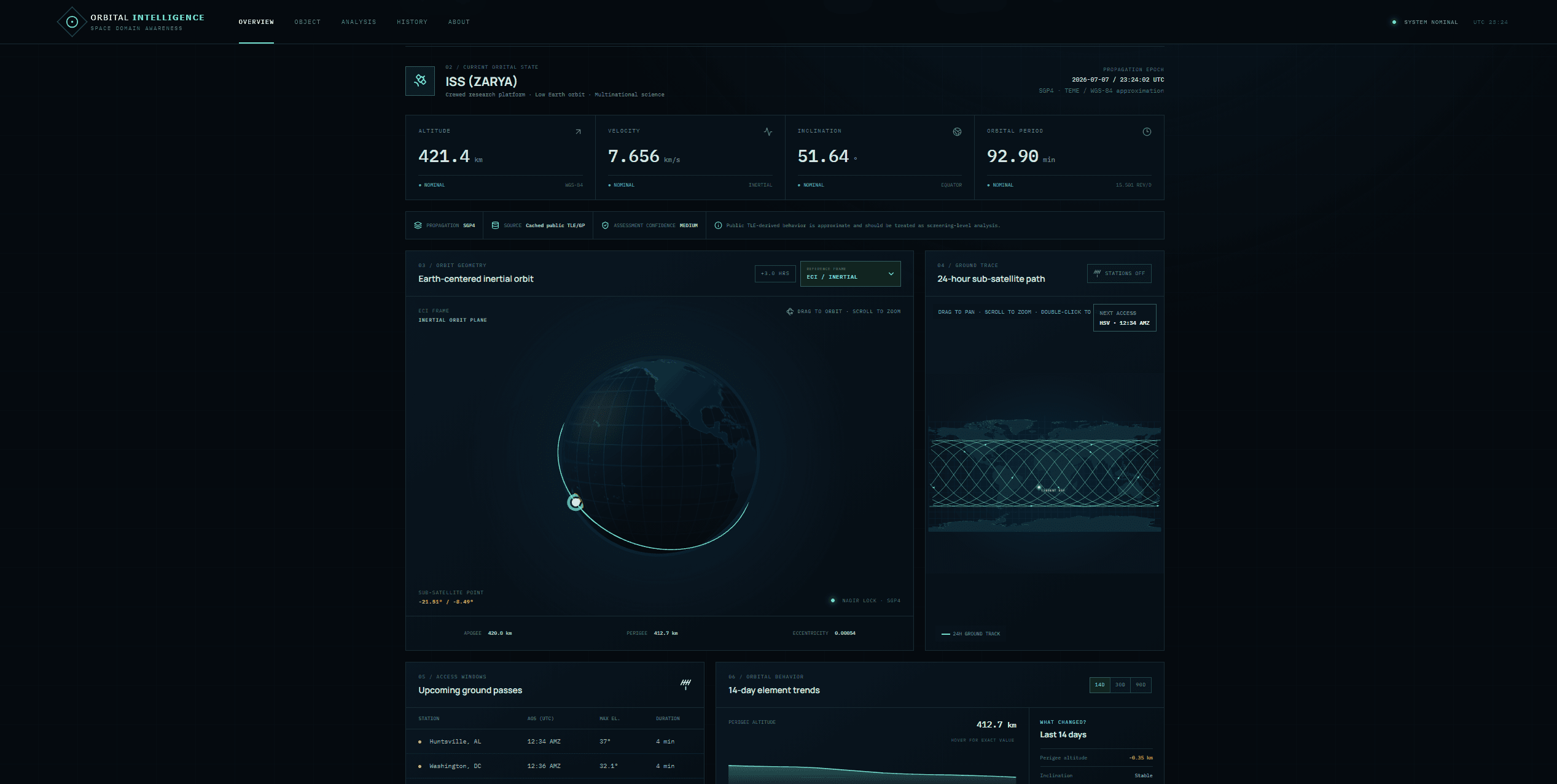Click the velocity pulse icon
1557x784 pixels.
pyautogui.click(x=768, y=132)
